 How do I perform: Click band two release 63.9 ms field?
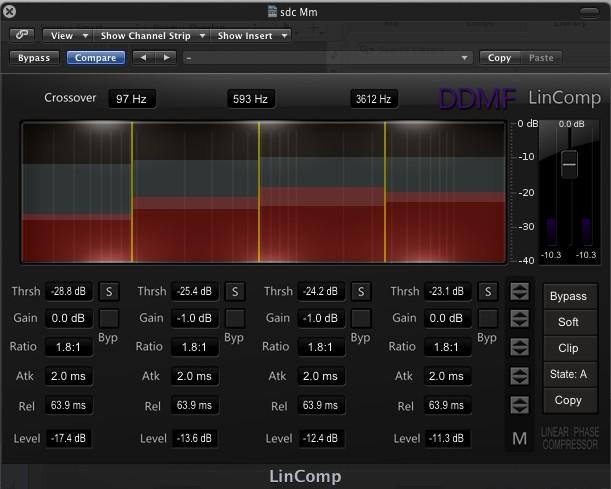click(194, 405)
